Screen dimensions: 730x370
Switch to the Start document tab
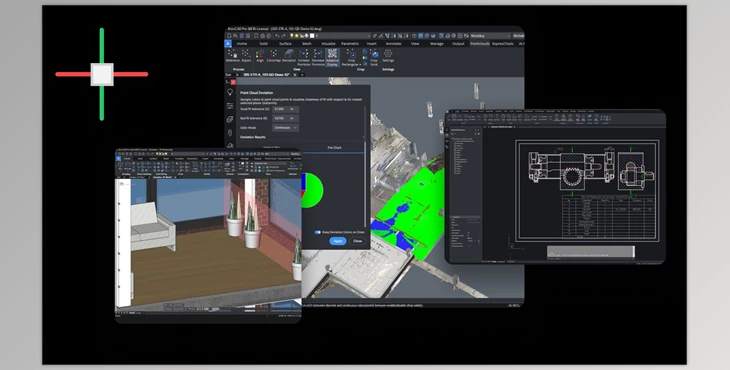pyautogui.click(x=229, y=74)
